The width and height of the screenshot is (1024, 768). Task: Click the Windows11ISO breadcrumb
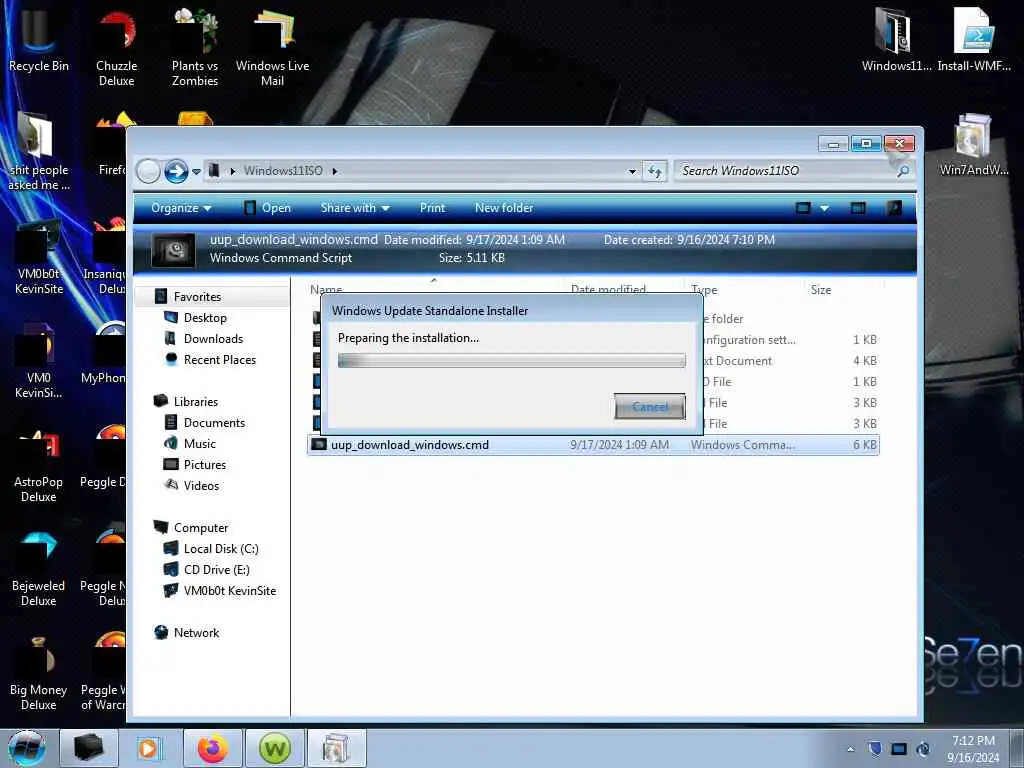[283, 171]
